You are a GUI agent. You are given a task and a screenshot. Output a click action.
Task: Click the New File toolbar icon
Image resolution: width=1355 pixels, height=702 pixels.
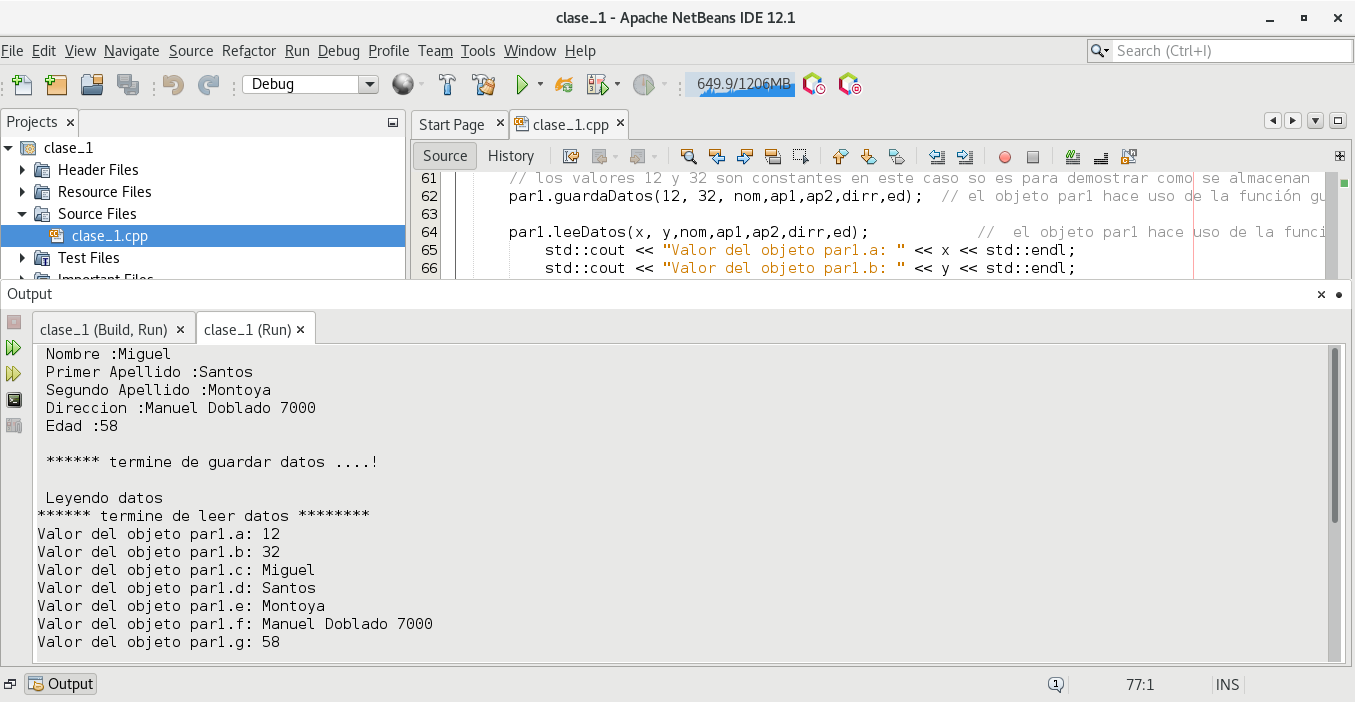21,85
